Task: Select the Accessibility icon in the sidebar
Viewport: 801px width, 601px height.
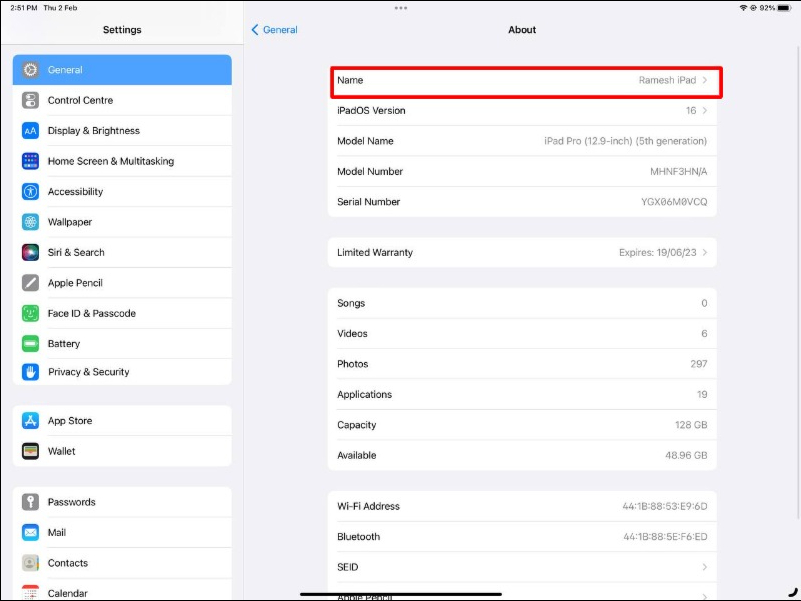Action: 30,191
